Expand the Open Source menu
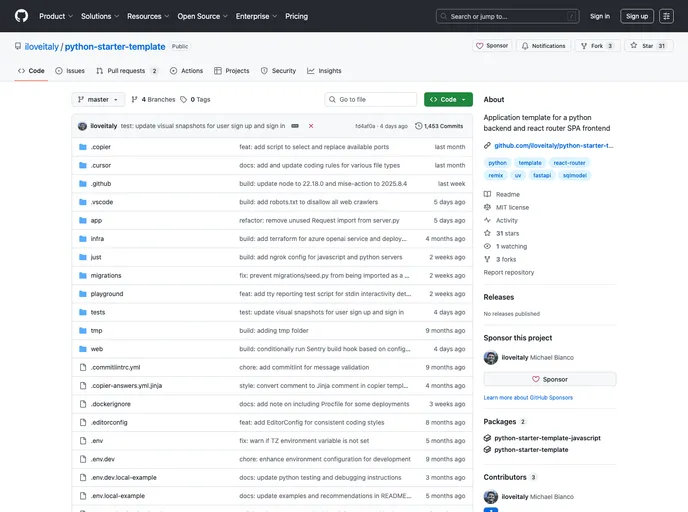The width and height of the screenshot is (688, 512). pyautogui.click(x=202, y=16)
